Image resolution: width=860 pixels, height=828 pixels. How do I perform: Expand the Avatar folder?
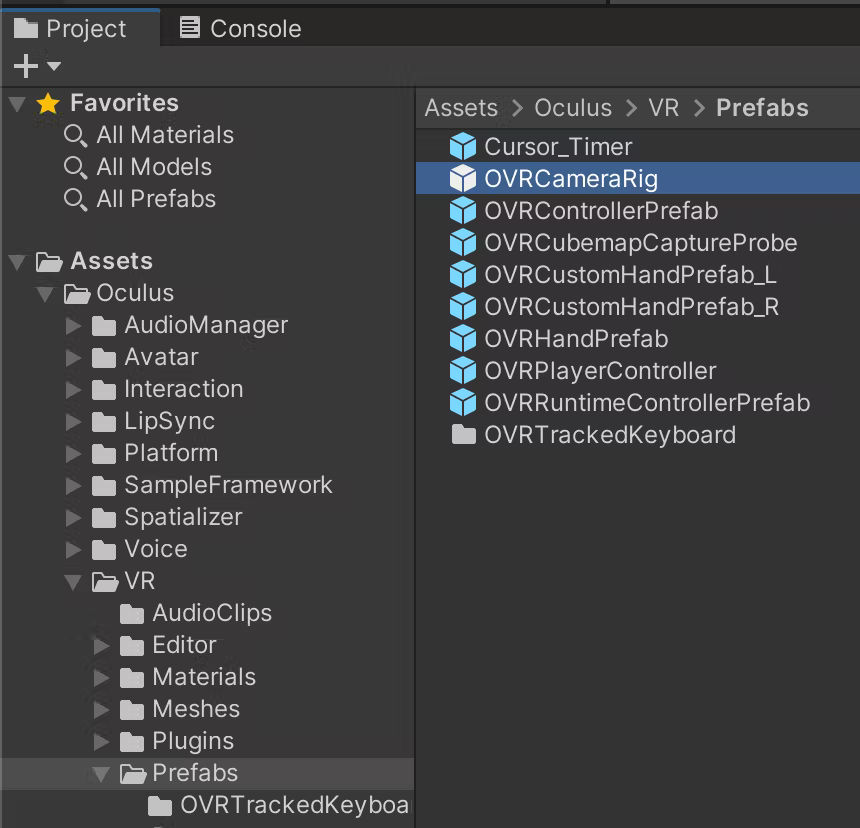71,357
